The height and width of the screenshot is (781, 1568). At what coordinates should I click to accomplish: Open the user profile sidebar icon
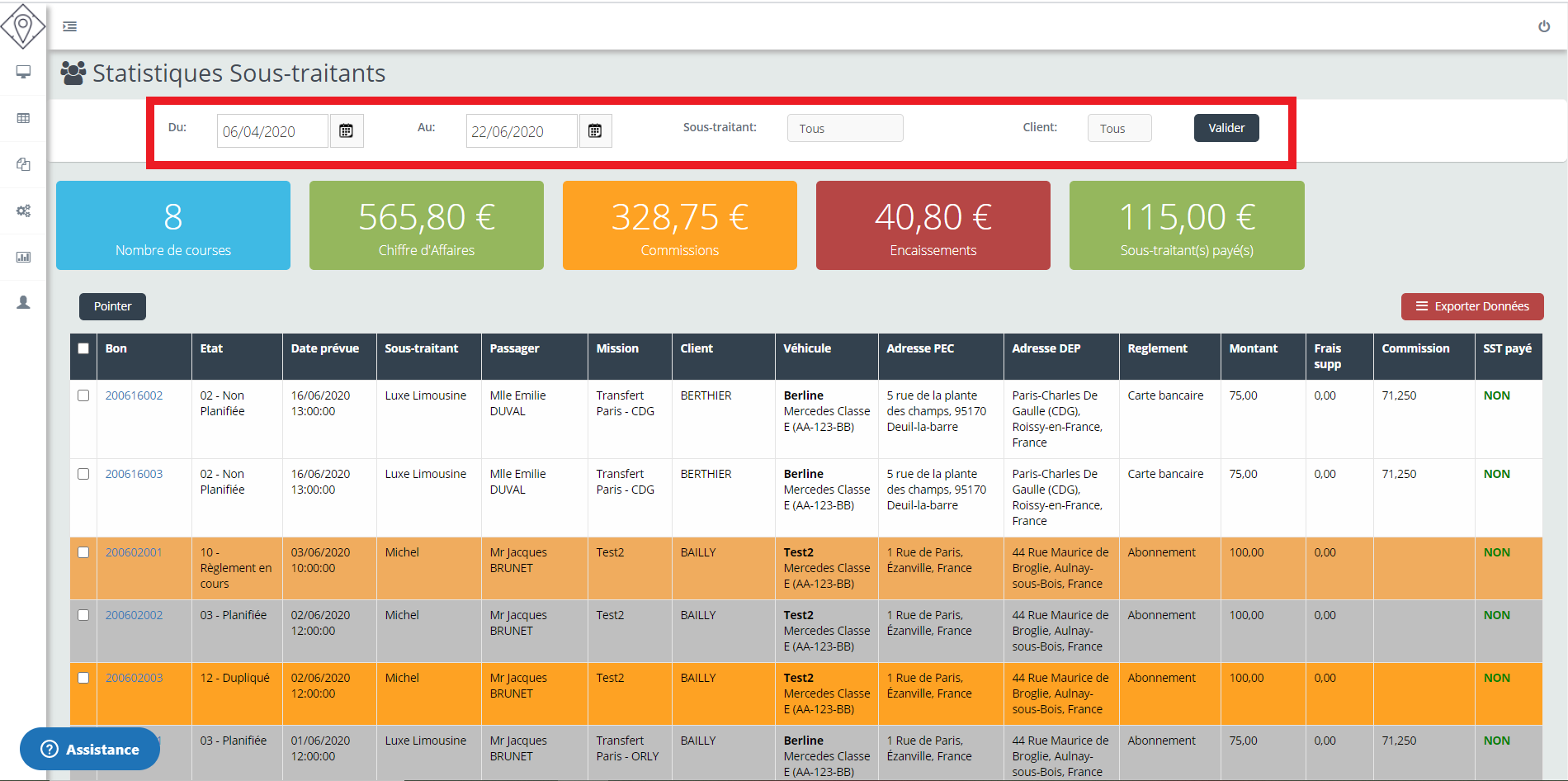point(23,303)
